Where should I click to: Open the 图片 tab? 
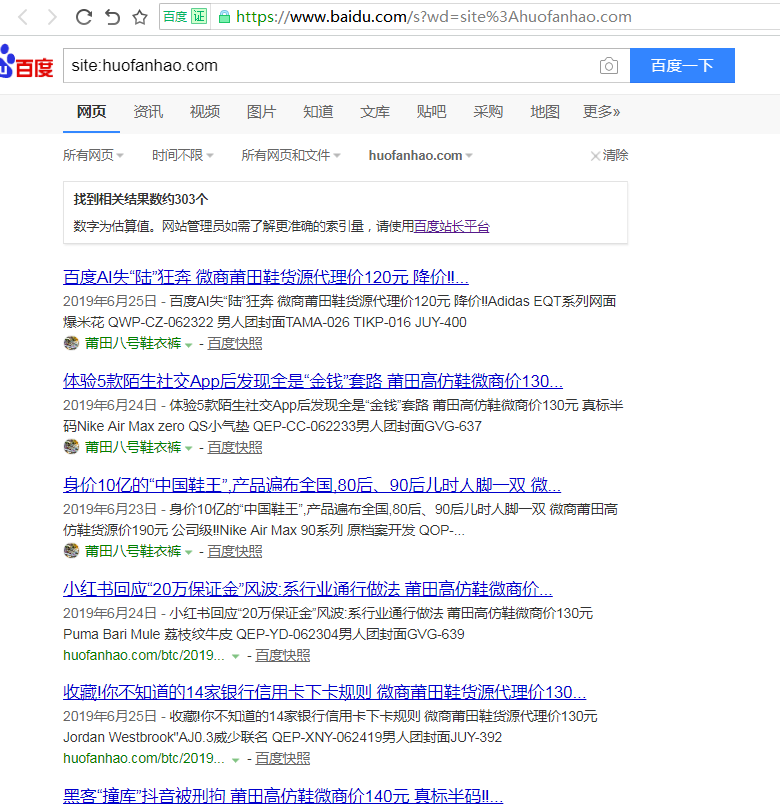[x=261, y=112]
